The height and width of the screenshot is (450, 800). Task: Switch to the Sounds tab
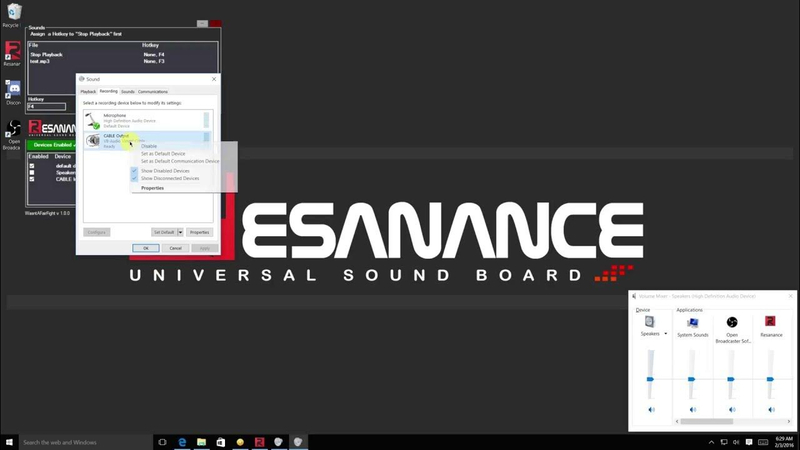(128, 92)
